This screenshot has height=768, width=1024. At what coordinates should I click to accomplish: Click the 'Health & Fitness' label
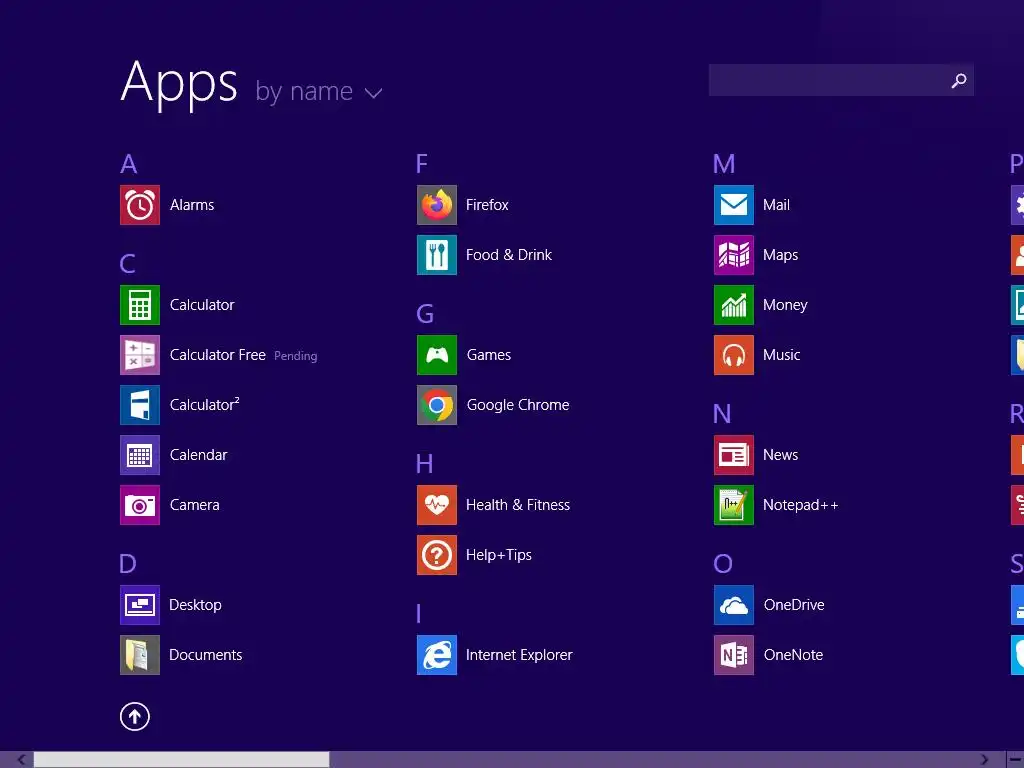click(518, 505)
